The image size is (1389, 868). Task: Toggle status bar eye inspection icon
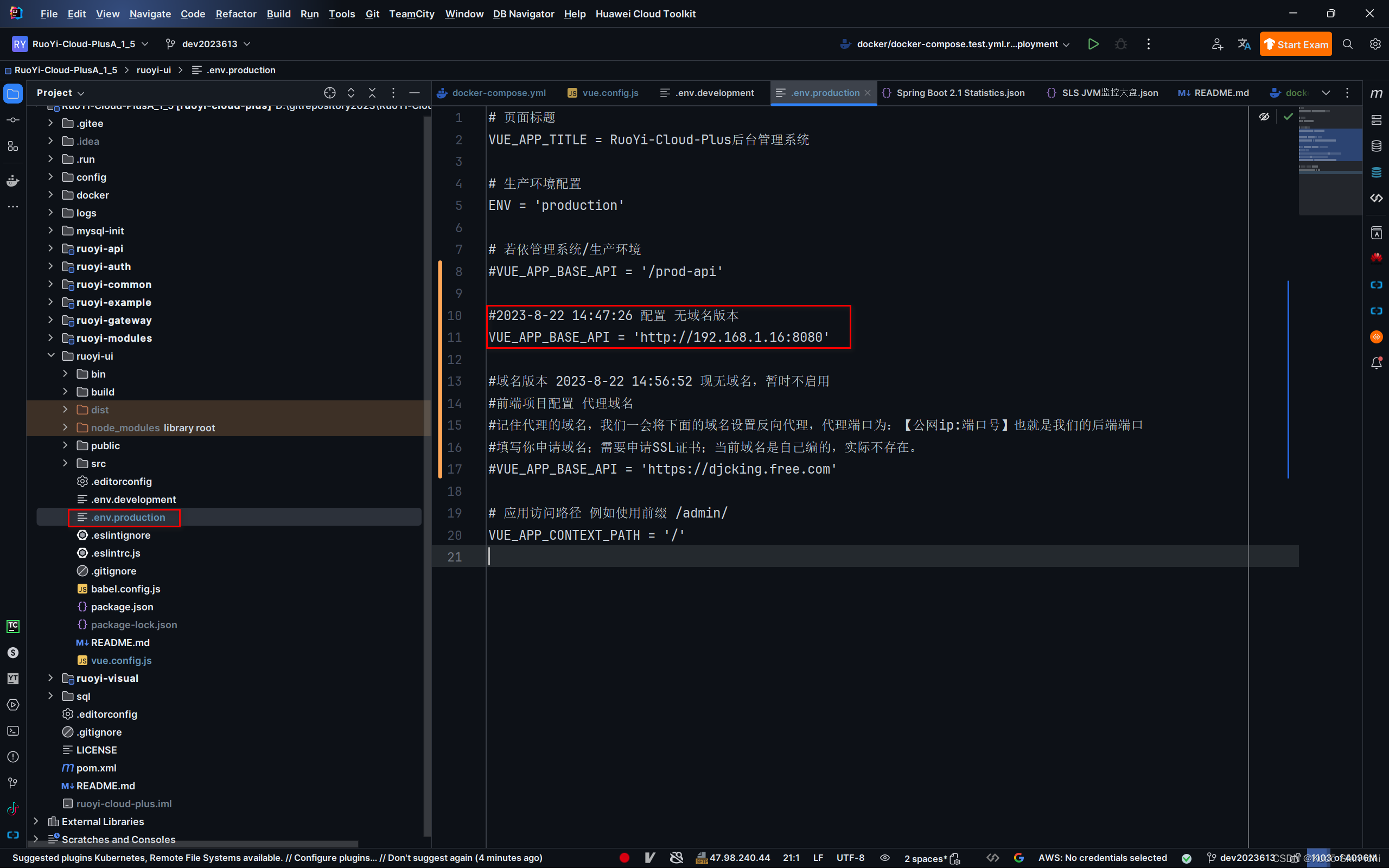tap(885, 858)
